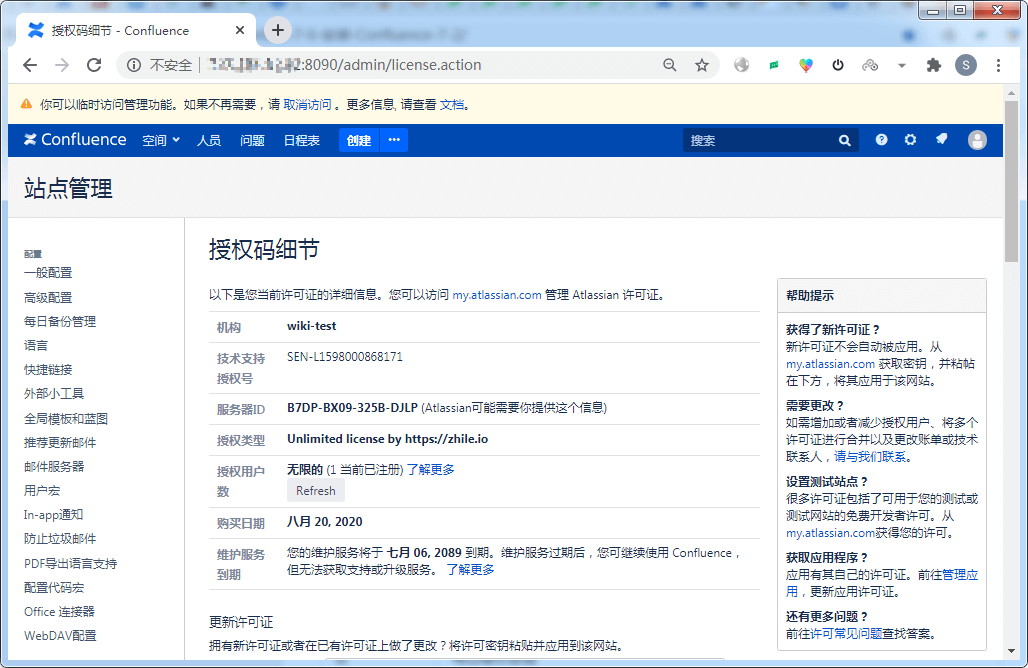Viewport: 1028px width, 668px height.
Task: Click the Confluence logo to go home
Action: coord(75,140)
